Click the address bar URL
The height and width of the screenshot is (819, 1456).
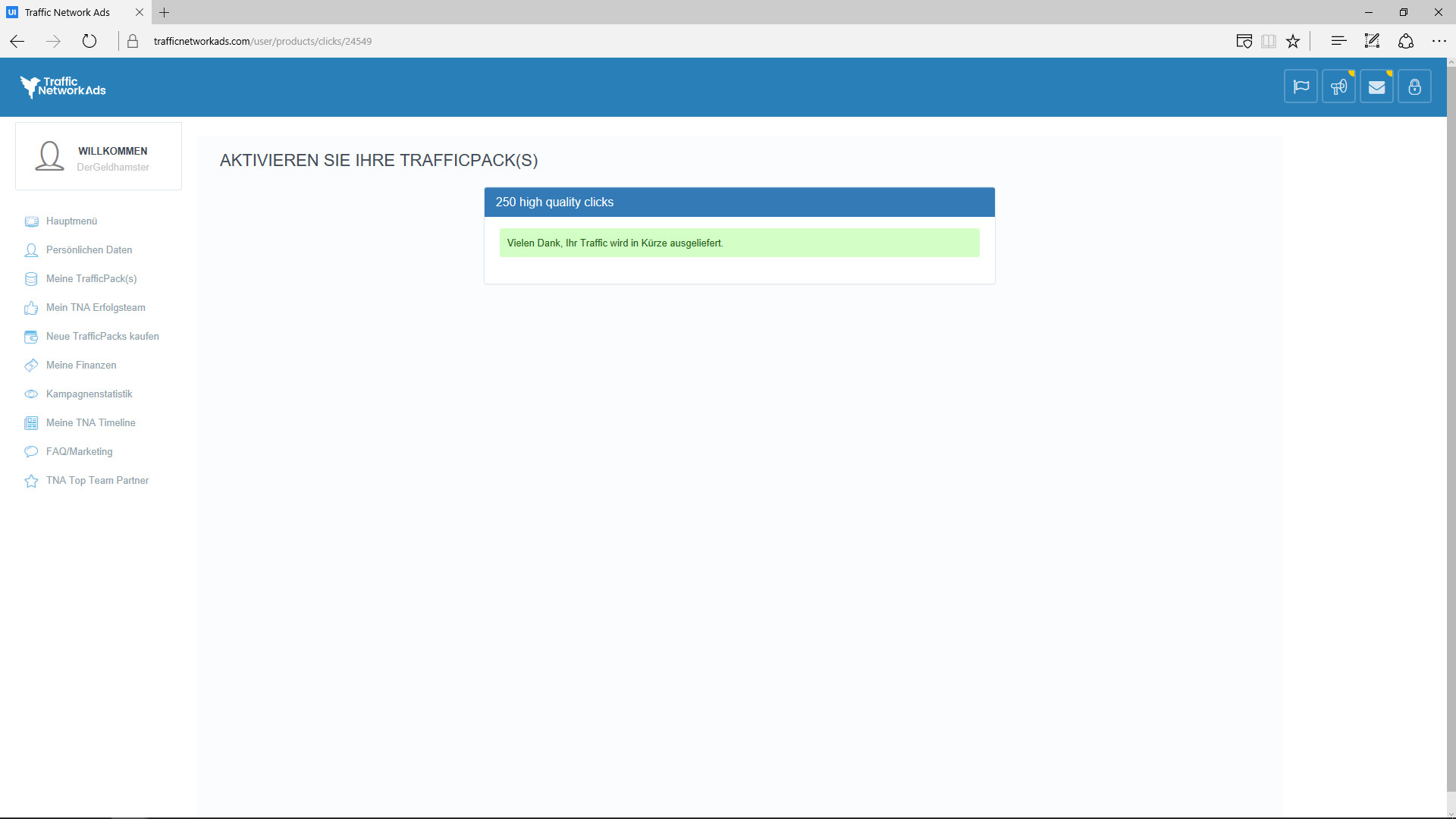[262, 41]
